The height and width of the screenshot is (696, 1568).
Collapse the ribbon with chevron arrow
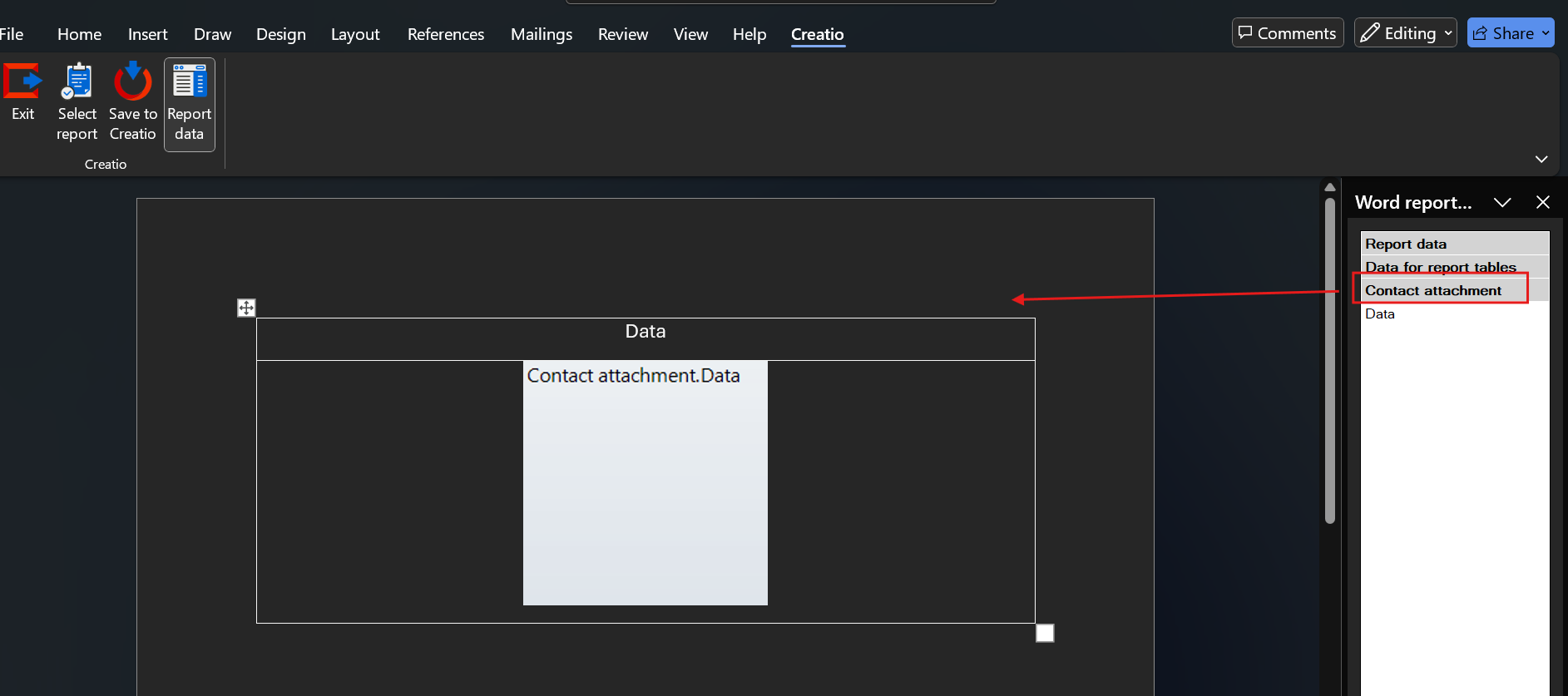click(x=1541, y=159)
